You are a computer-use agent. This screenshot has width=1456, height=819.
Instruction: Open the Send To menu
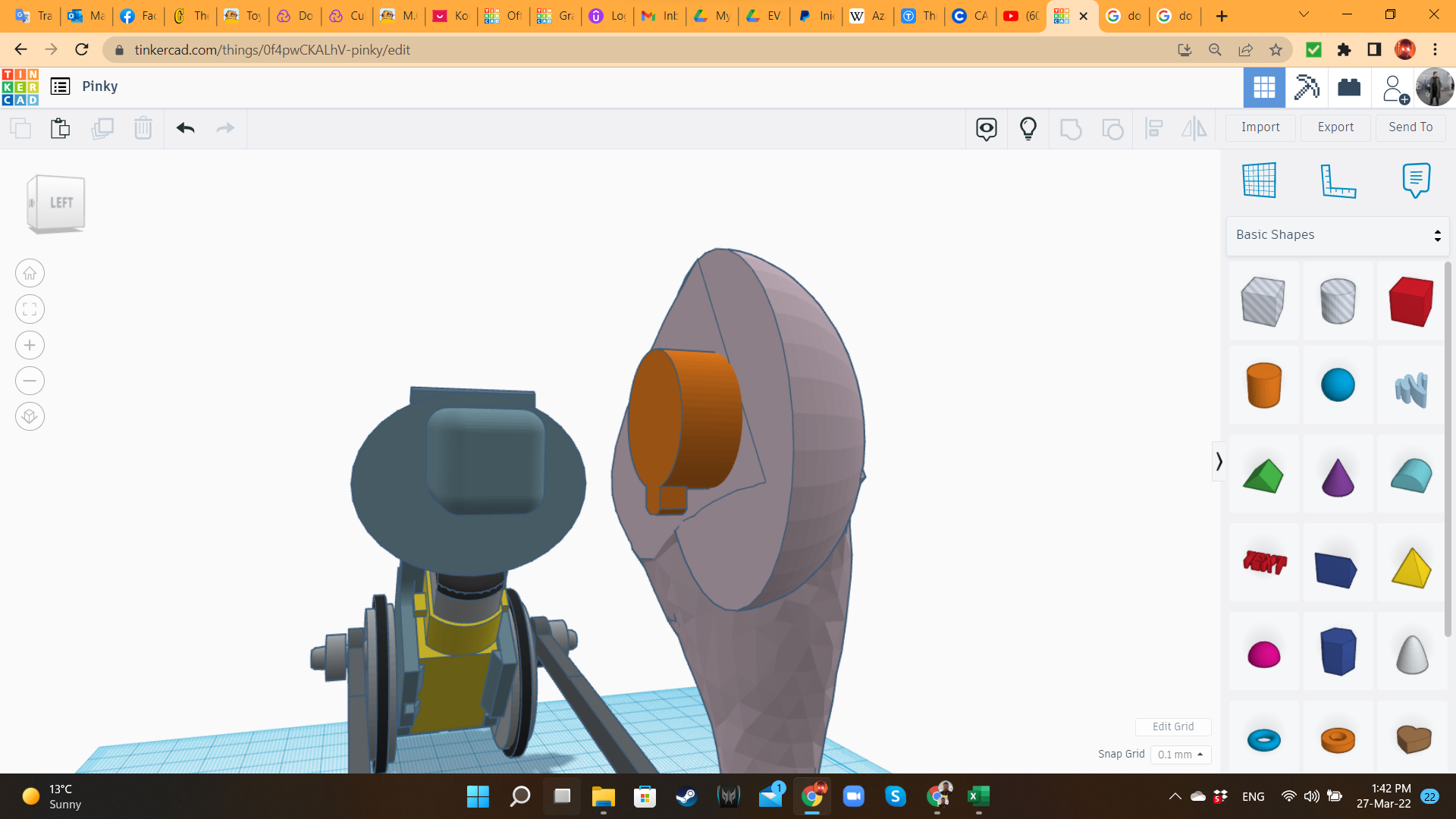point(1410,127)
